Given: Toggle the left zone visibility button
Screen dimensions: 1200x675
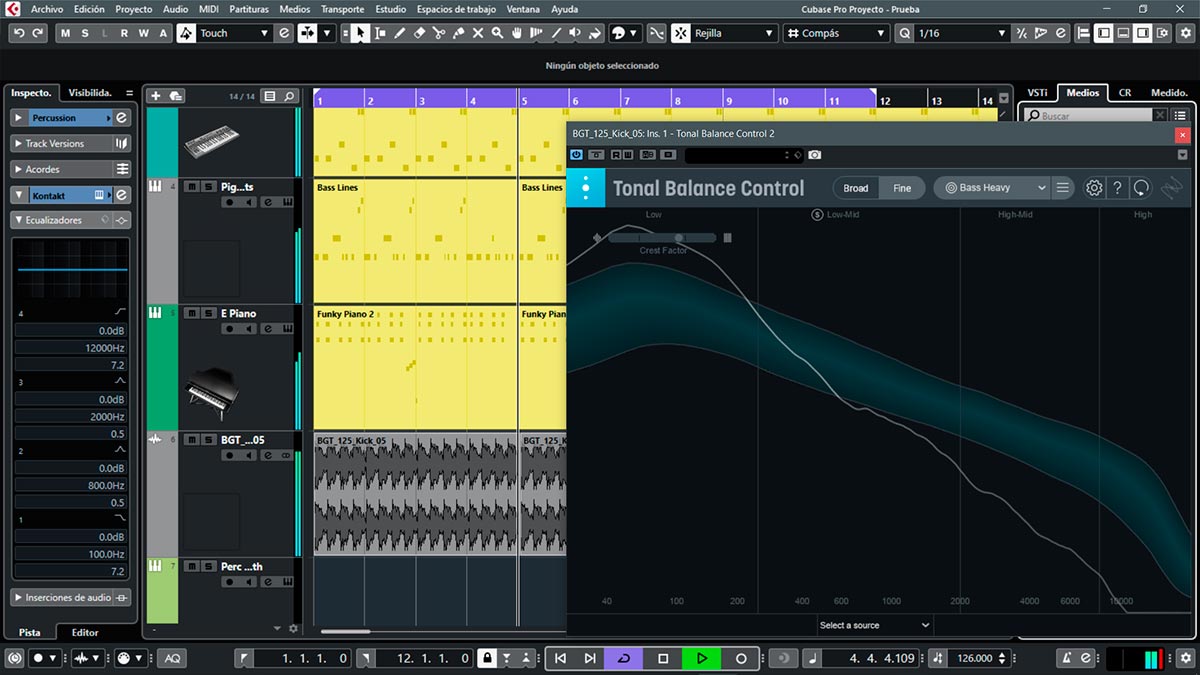Looking at the screenshot, I should coord(1103,33).
